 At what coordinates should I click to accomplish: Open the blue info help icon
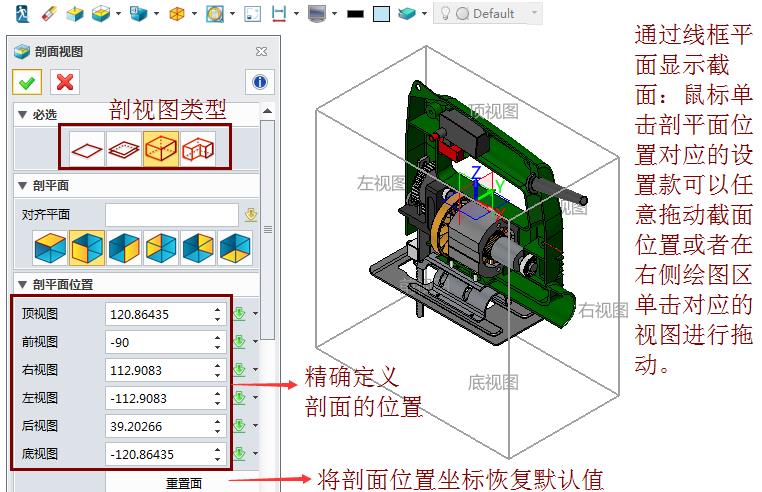tap(259, 82)
